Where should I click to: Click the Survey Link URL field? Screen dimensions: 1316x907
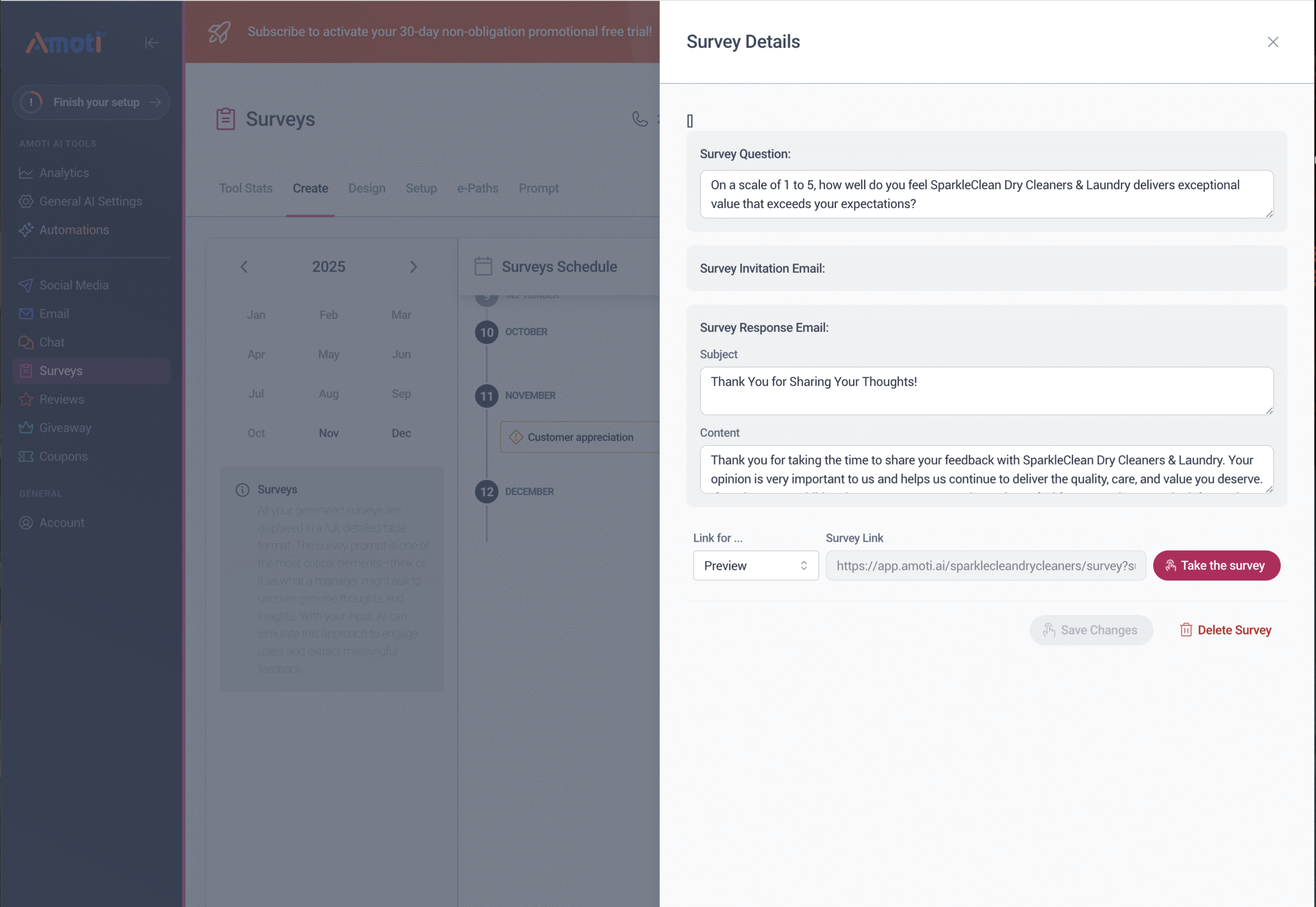point(985,565)
